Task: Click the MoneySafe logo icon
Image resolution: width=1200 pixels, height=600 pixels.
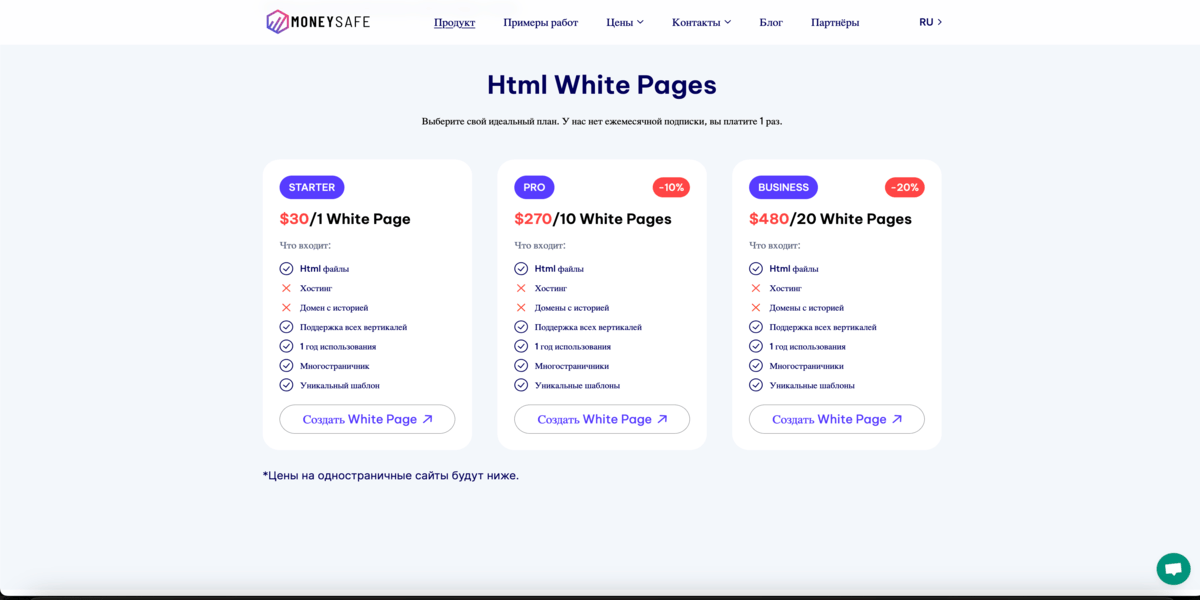Action: pyautogui.click(x=277, y=22)
